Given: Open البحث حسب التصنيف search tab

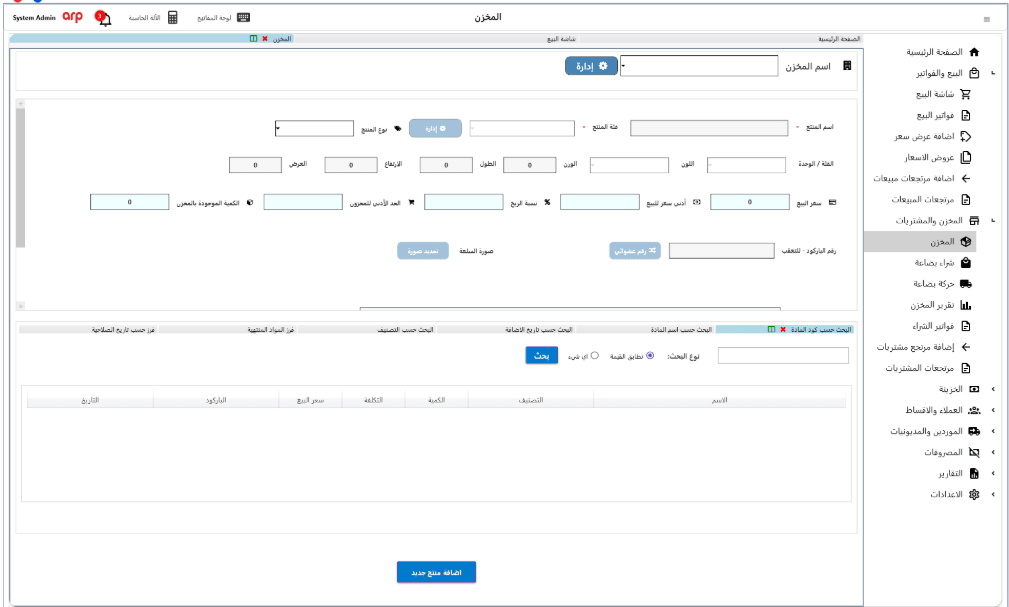Looking at the screenshot, I should pyautogui.click(x=367, y=330).
